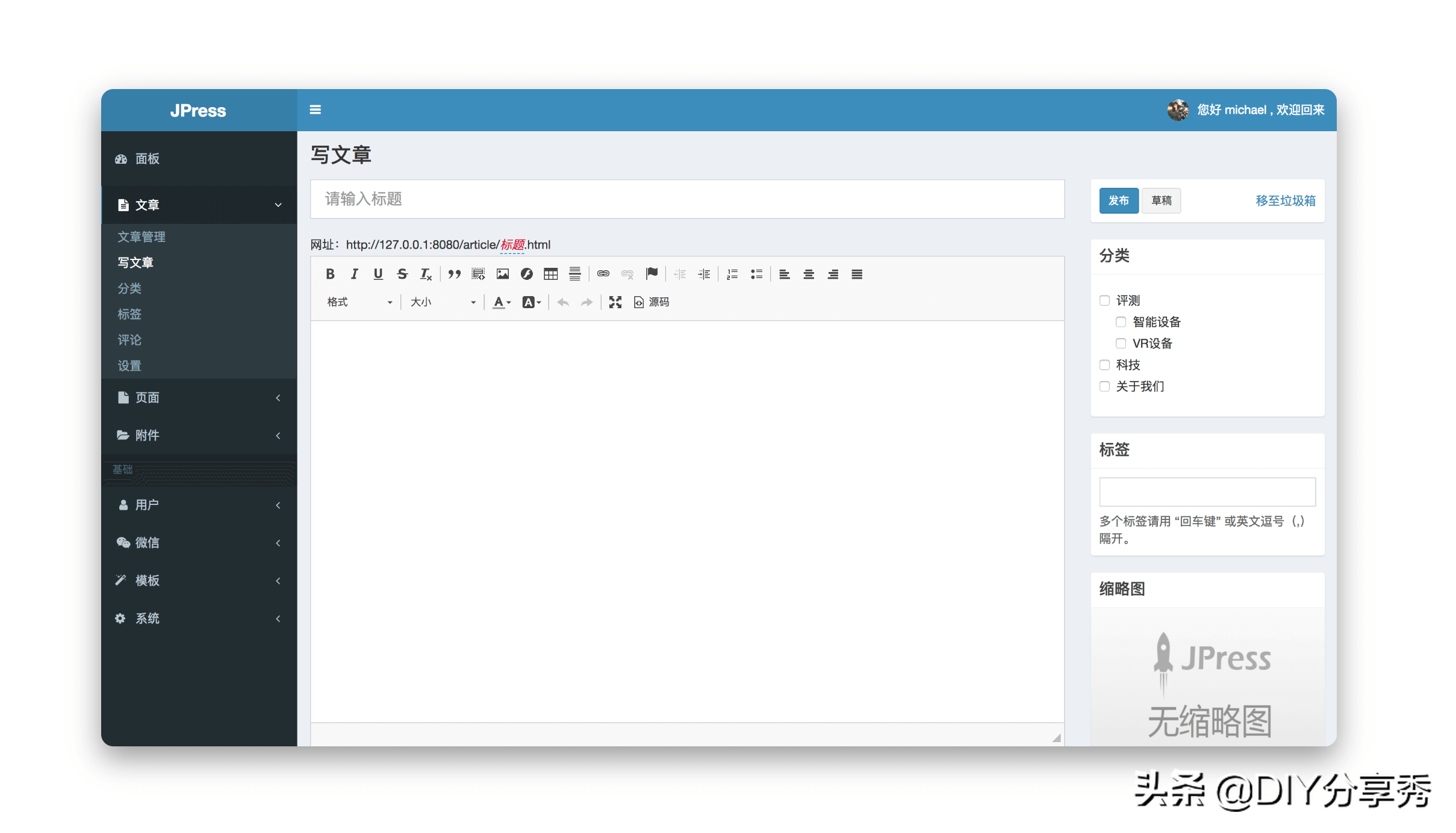This screenshot has height=833, width=1456.
Task: Click the remove format icon
Action: point(426,274)
